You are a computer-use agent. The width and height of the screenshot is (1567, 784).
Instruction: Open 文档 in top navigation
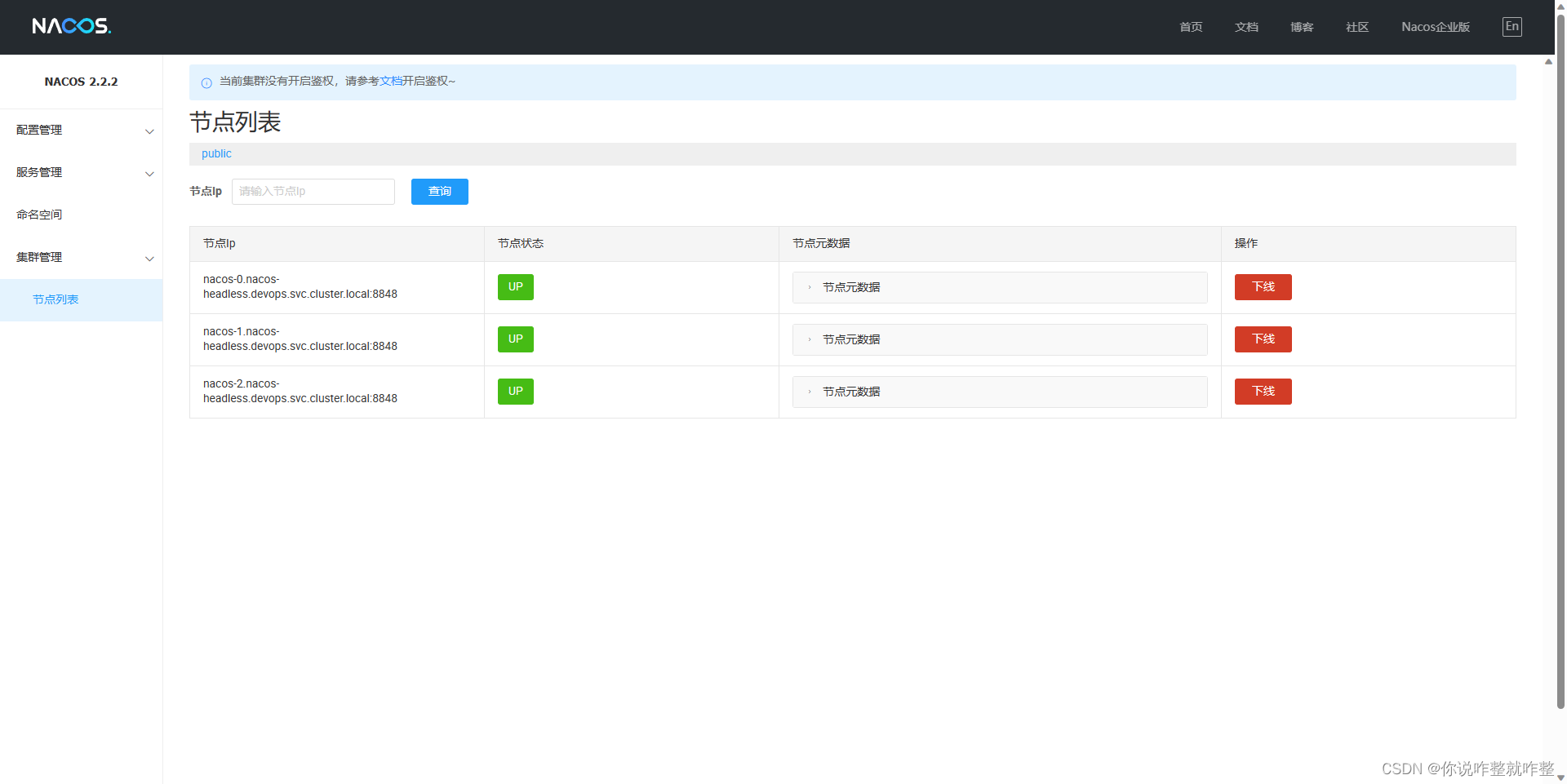pos(1246,27)
